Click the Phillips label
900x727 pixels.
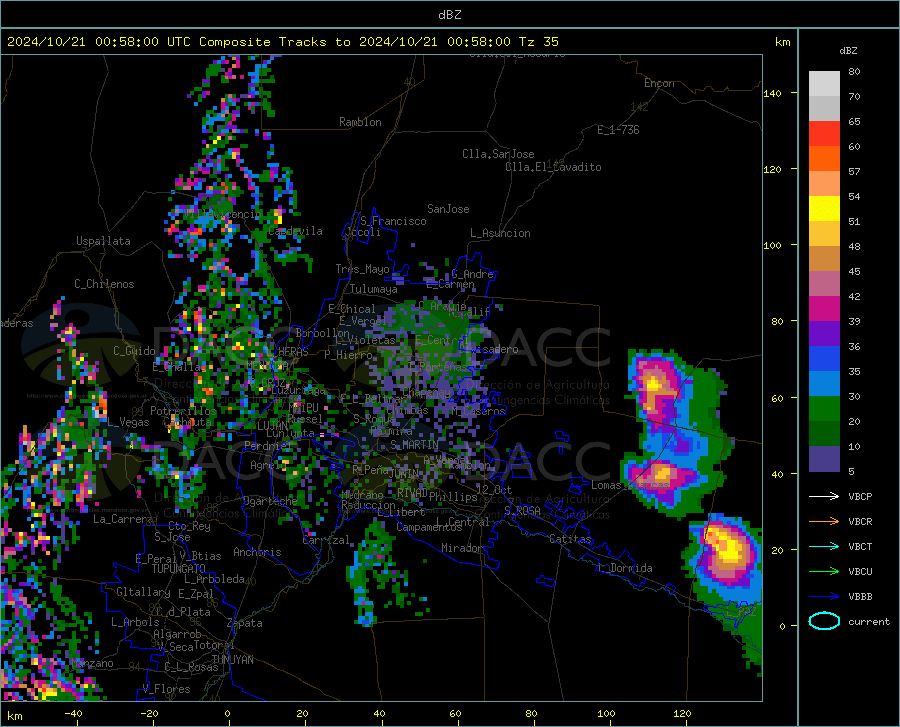pyautogui.click(x=453, y=497)
